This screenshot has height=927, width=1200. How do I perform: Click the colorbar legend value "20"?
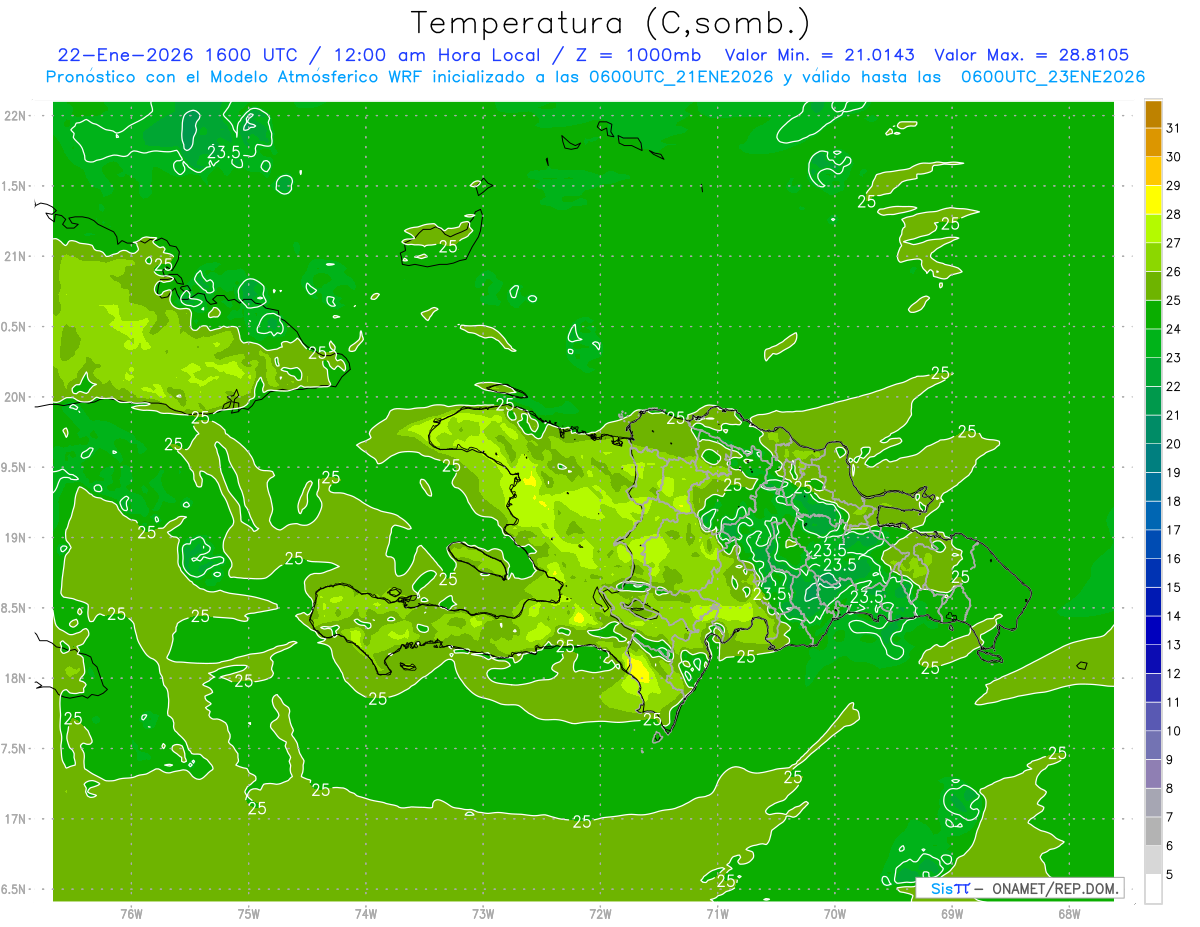tap(1173, 444)
